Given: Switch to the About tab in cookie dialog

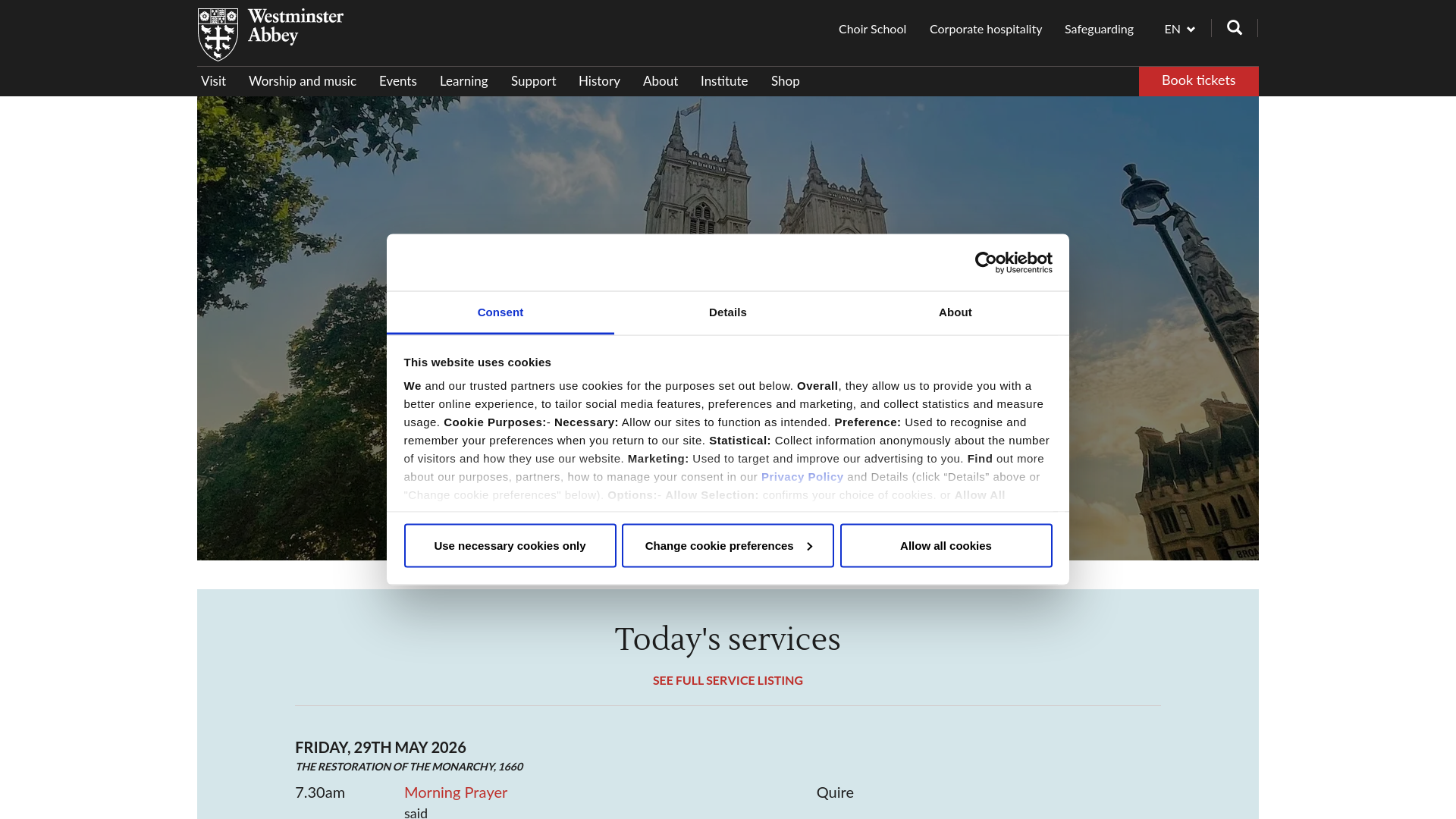Looking at the screenshot, I should pyautogui.click(x=955, y=312).
